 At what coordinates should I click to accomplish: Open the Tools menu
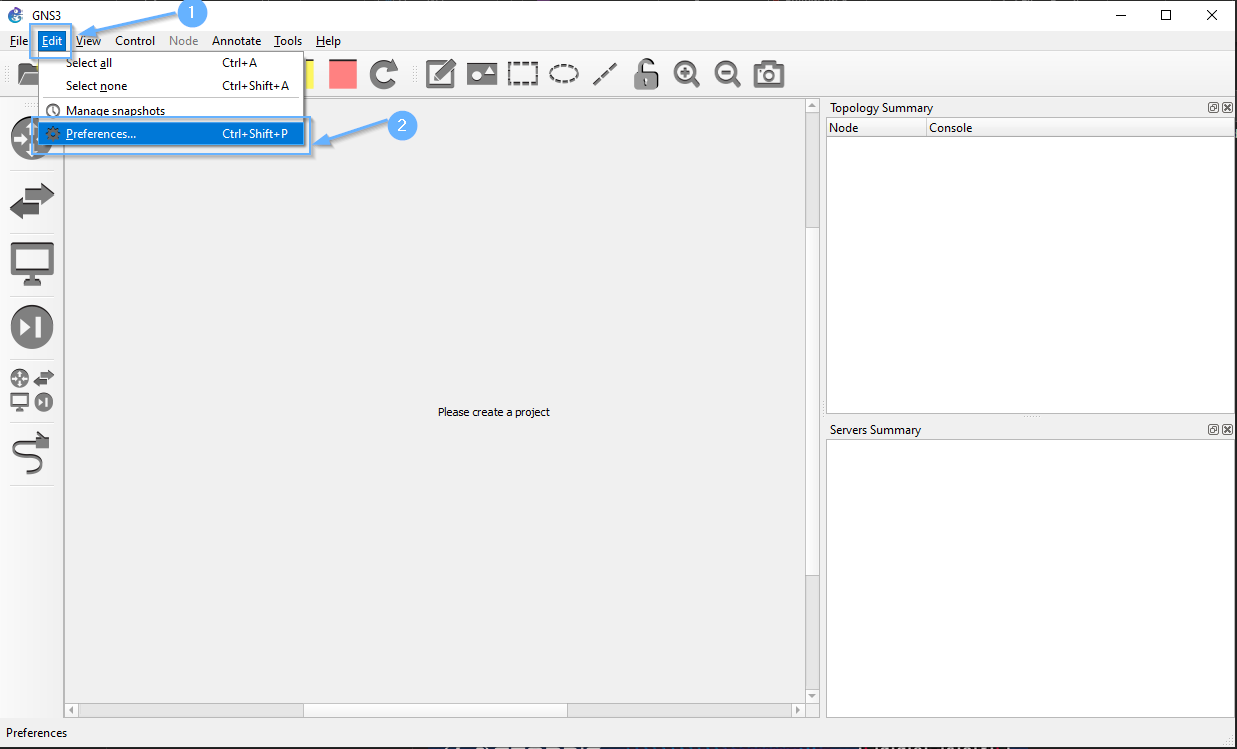pos(288,41)
